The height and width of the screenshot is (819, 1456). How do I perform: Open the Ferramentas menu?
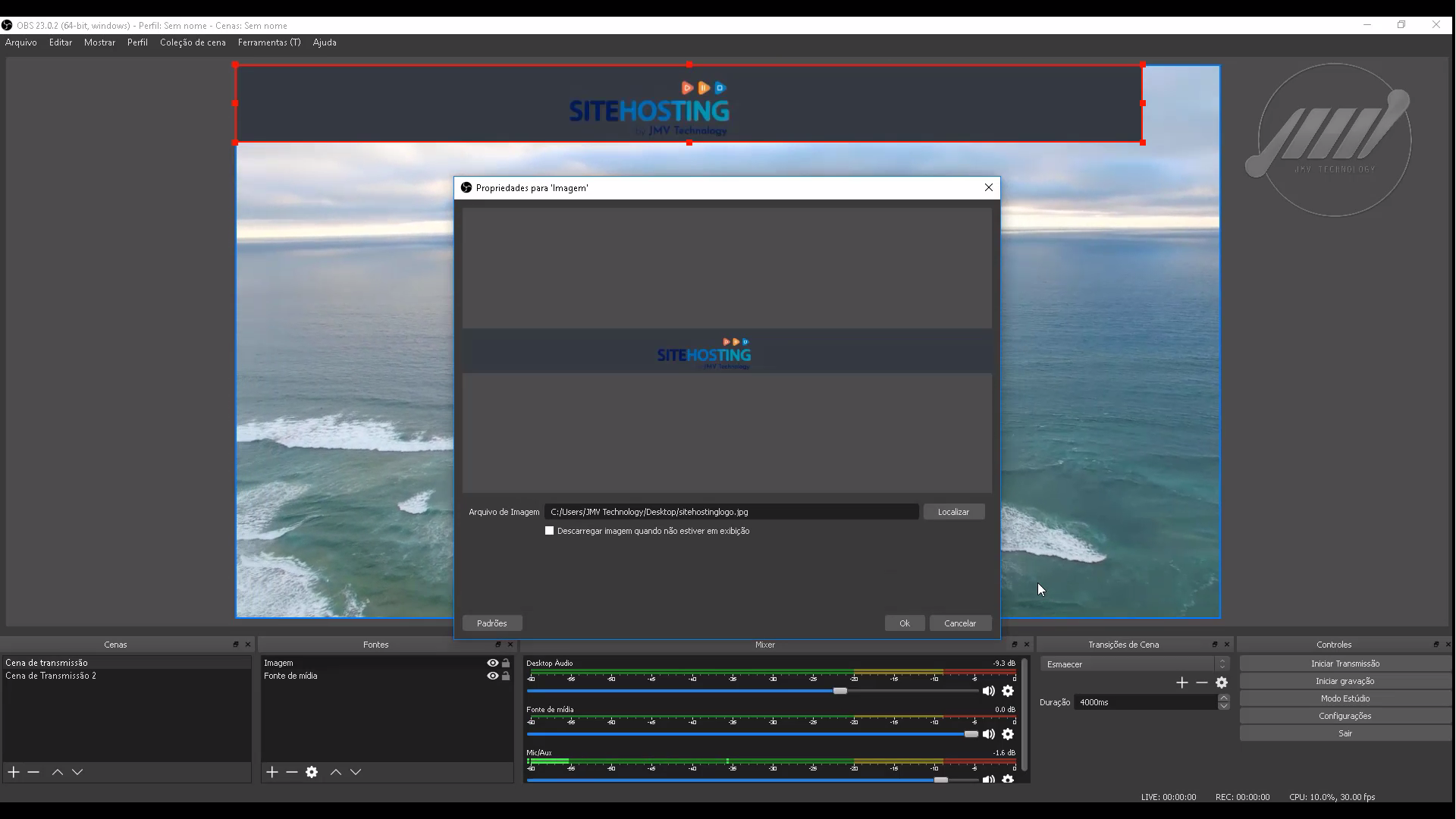(268, 42)
